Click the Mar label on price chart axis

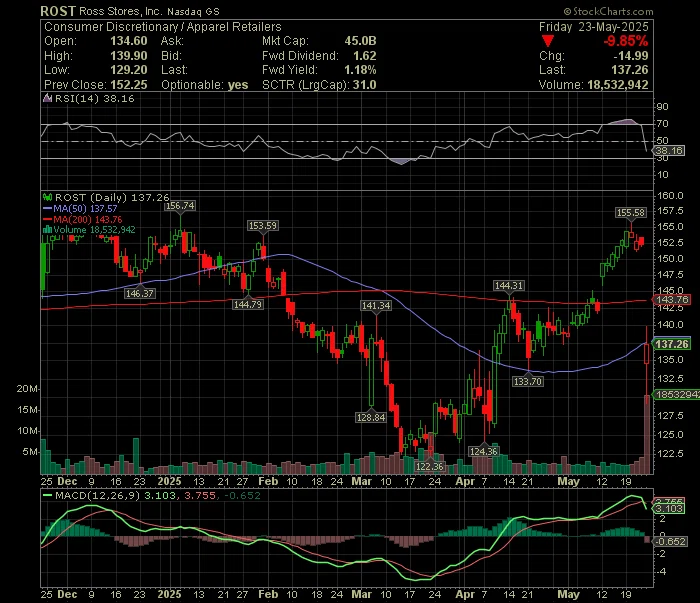click(x=362, y=482)
